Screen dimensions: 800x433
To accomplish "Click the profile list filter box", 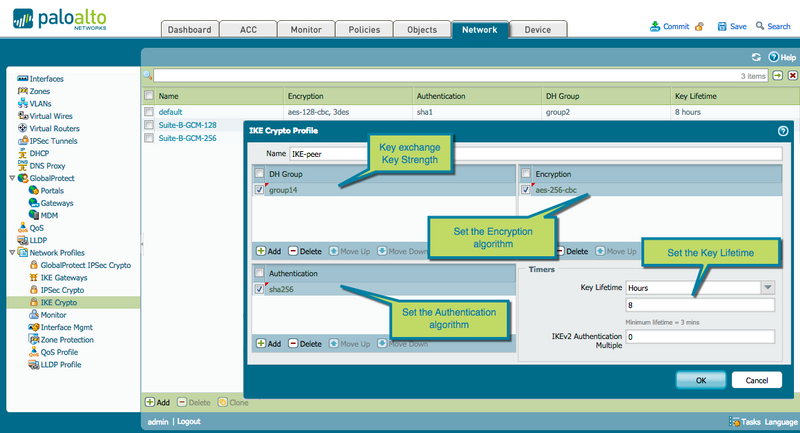I will pos(460,75).
